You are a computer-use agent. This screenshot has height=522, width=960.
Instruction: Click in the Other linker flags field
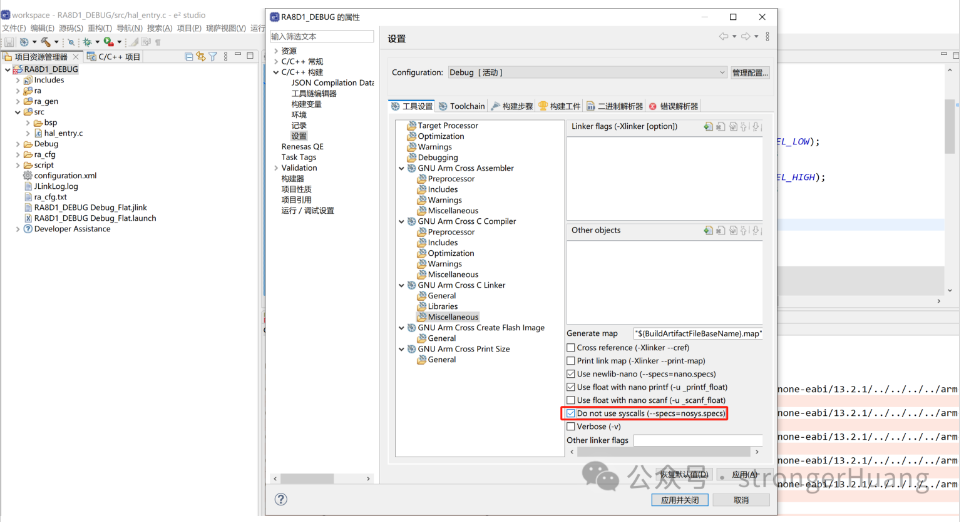point(698,440)
